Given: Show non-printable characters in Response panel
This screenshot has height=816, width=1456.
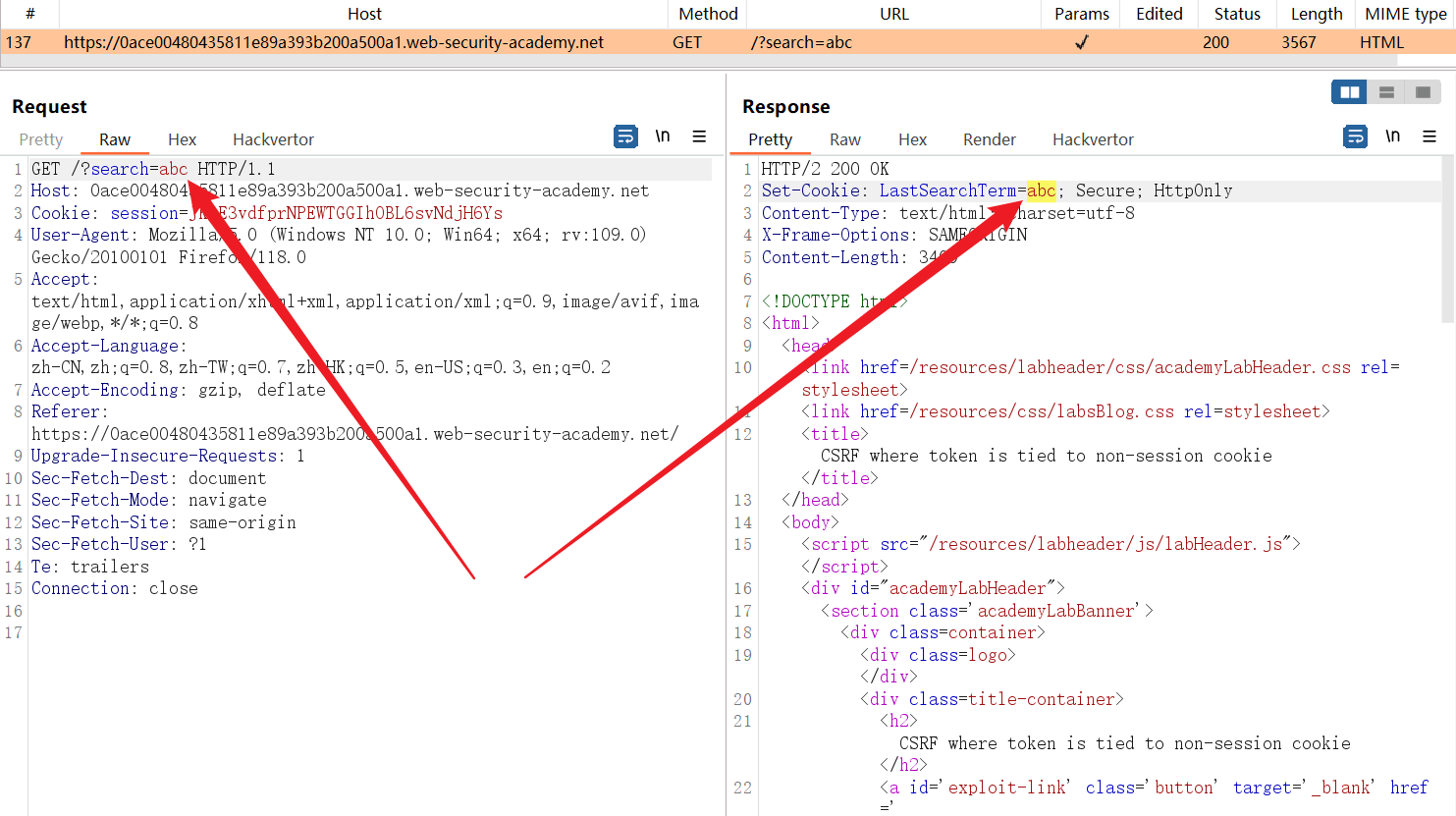Looking at the screenshot, I should [1392, 136].
